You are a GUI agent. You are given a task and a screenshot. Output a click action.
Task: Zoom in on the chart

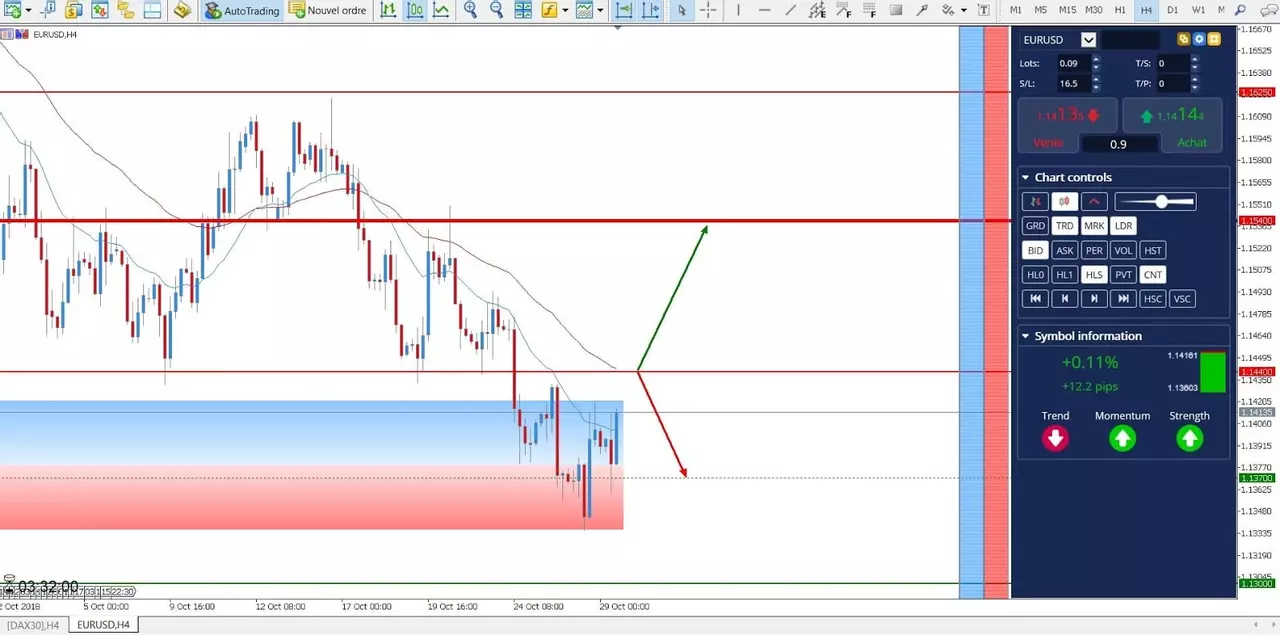coord(470,10)
